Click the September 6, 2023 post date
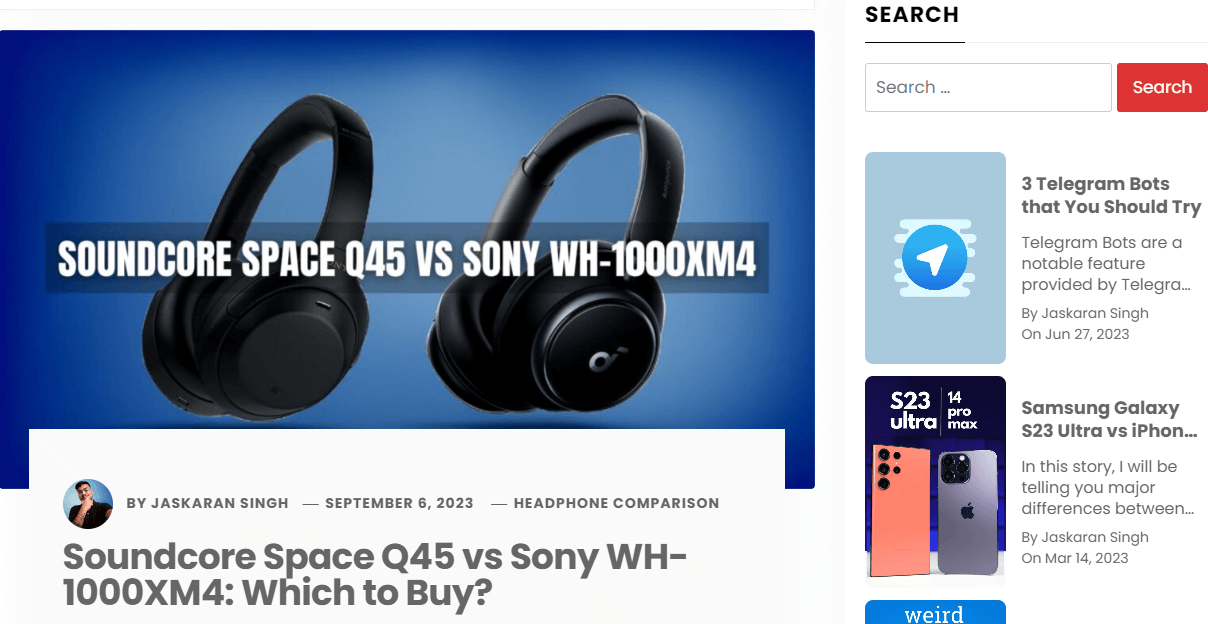 399,503
